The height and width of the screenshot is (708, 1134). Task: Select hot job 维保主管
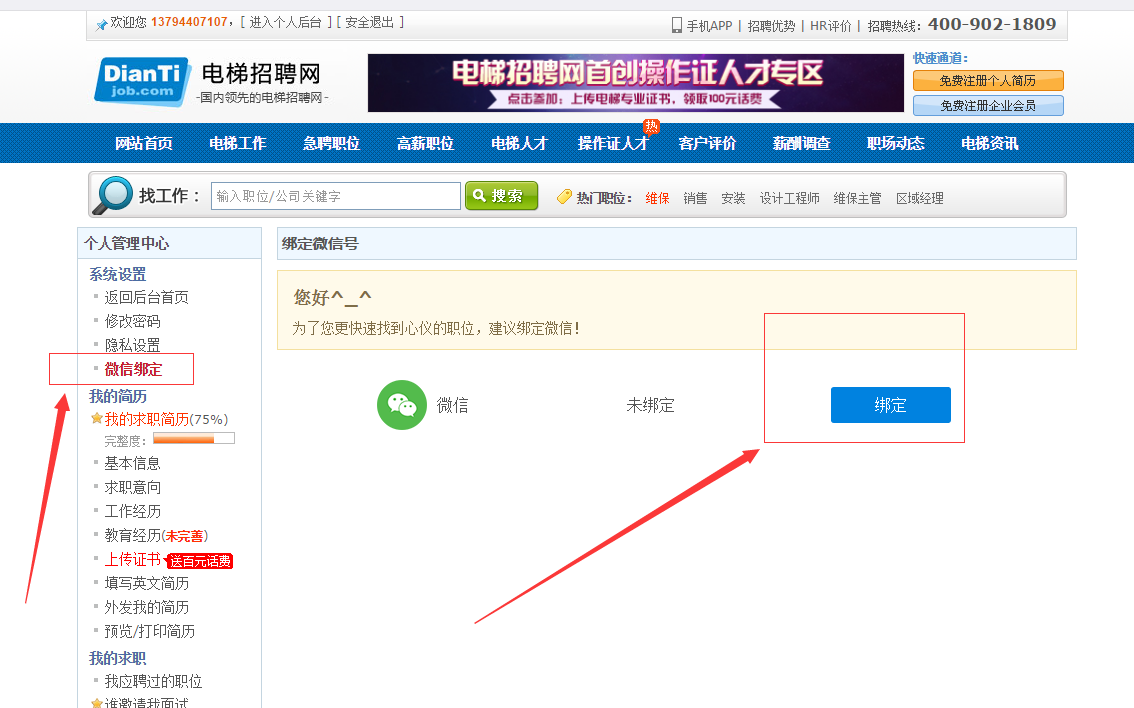857,198
